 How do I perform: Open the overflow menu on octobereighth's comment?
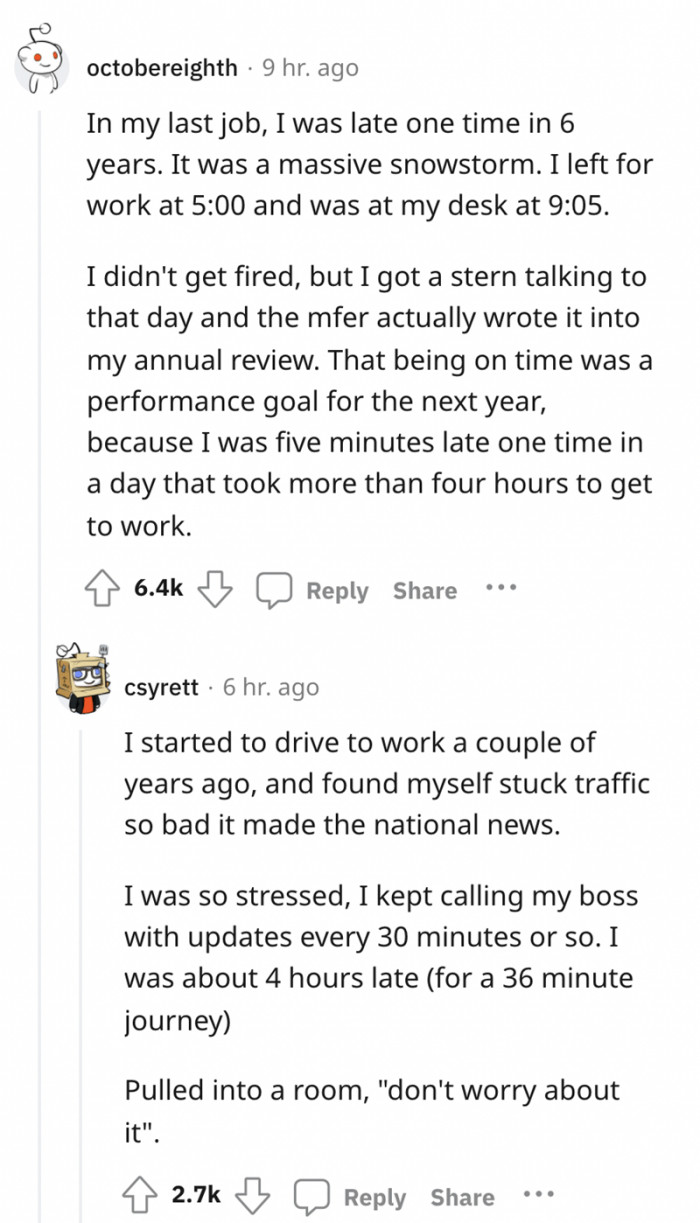(500, 588)
